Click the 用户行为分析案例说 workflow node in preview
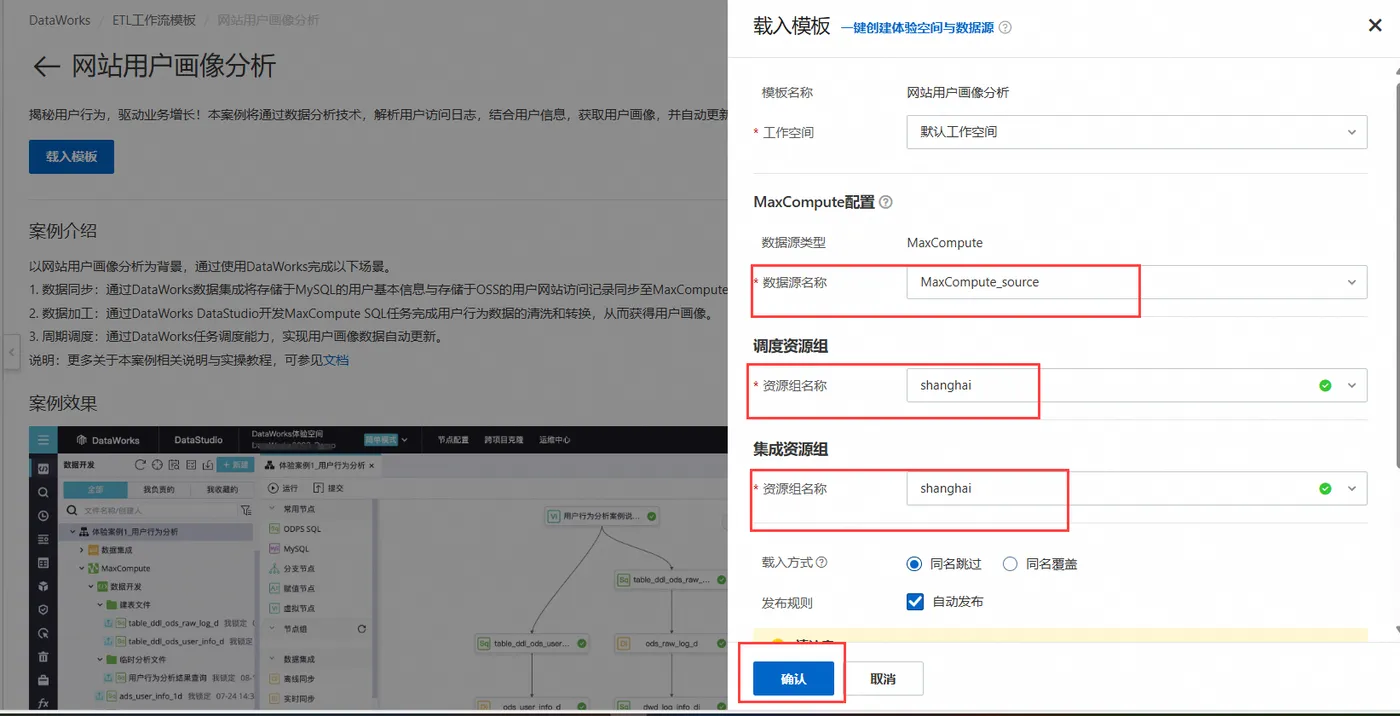The height and width of the screenshot is (716, 1400). tap(601, 516)
